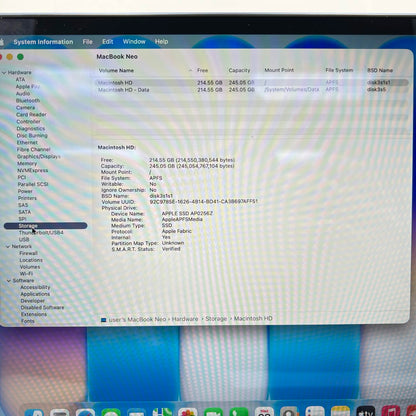Screen dimensions: 416x416
Task: Click the Volume UUID value text
Action: (204, 202)
